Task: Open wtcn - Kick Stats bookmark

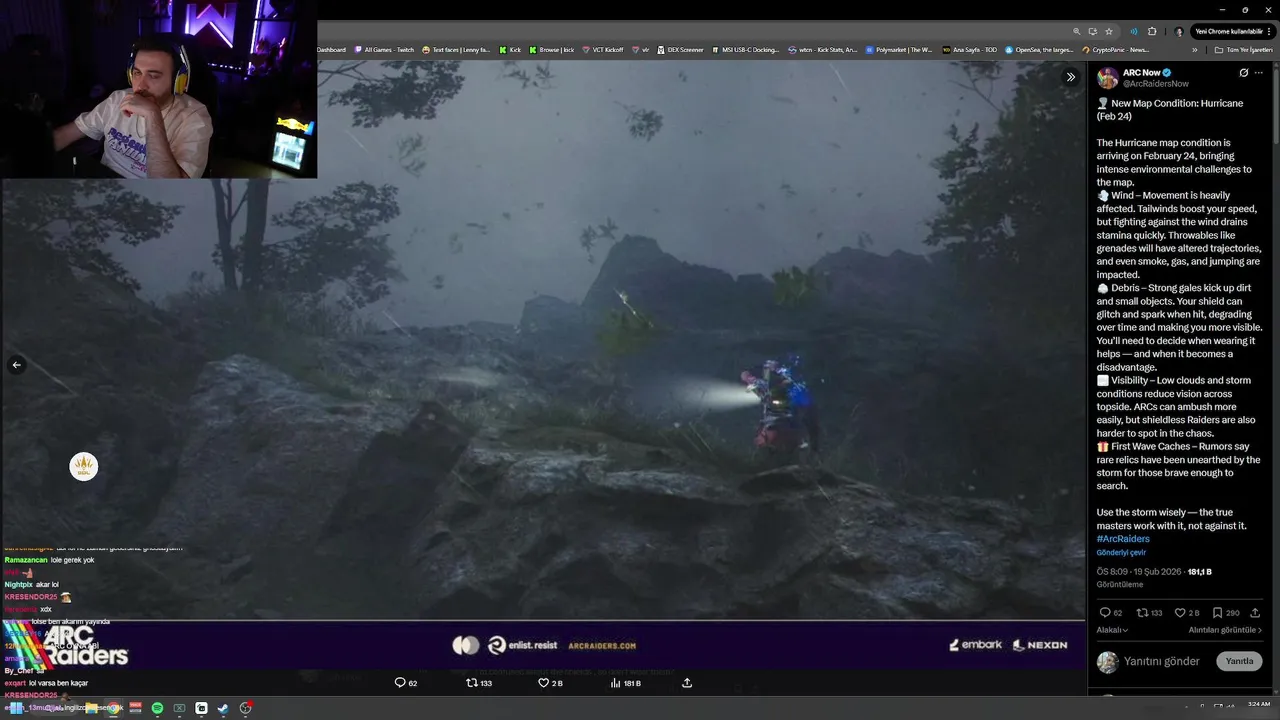Action: (x=822, y=50)
